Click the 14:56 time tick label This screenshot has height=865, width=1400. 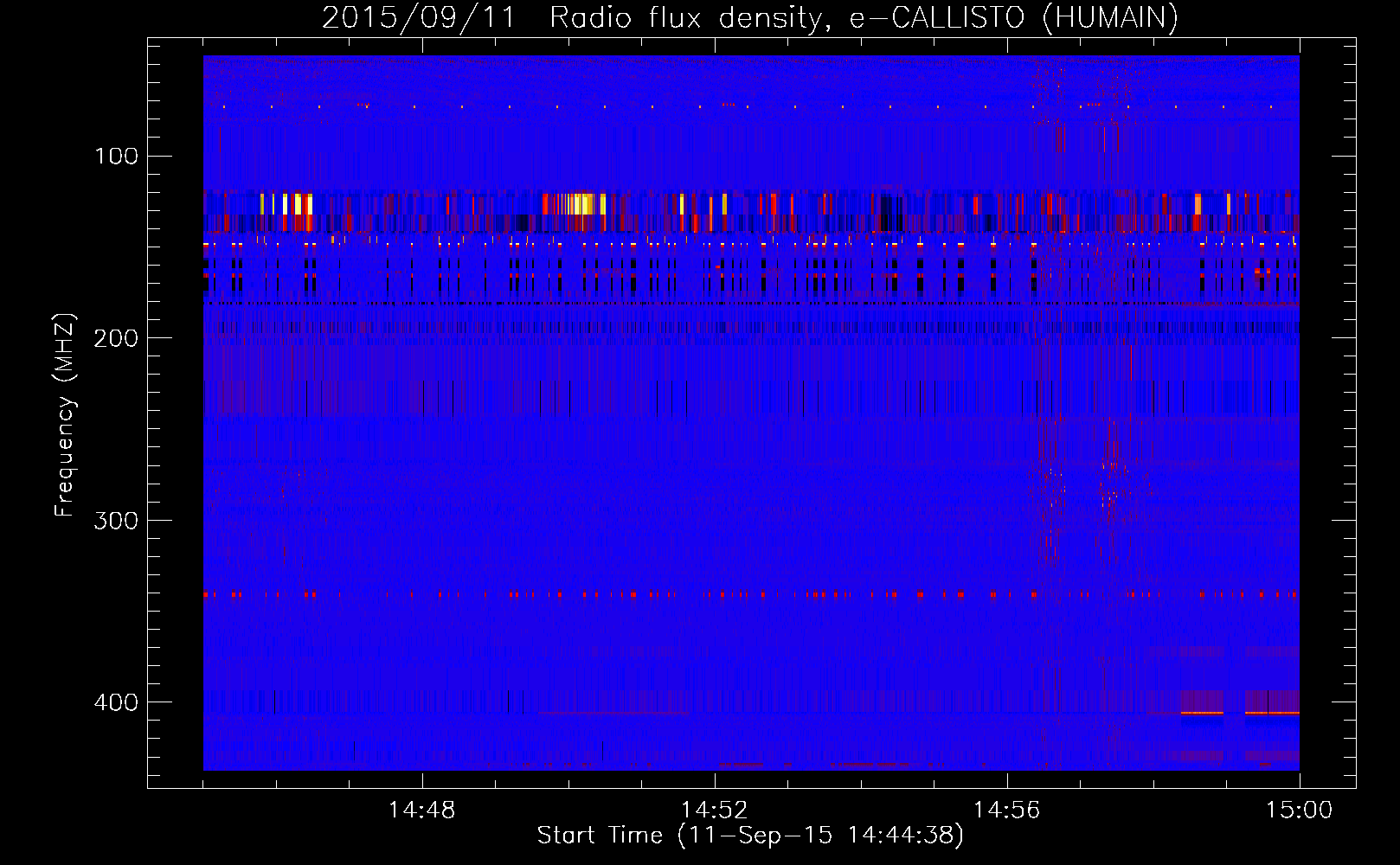tap(1007, 811)
